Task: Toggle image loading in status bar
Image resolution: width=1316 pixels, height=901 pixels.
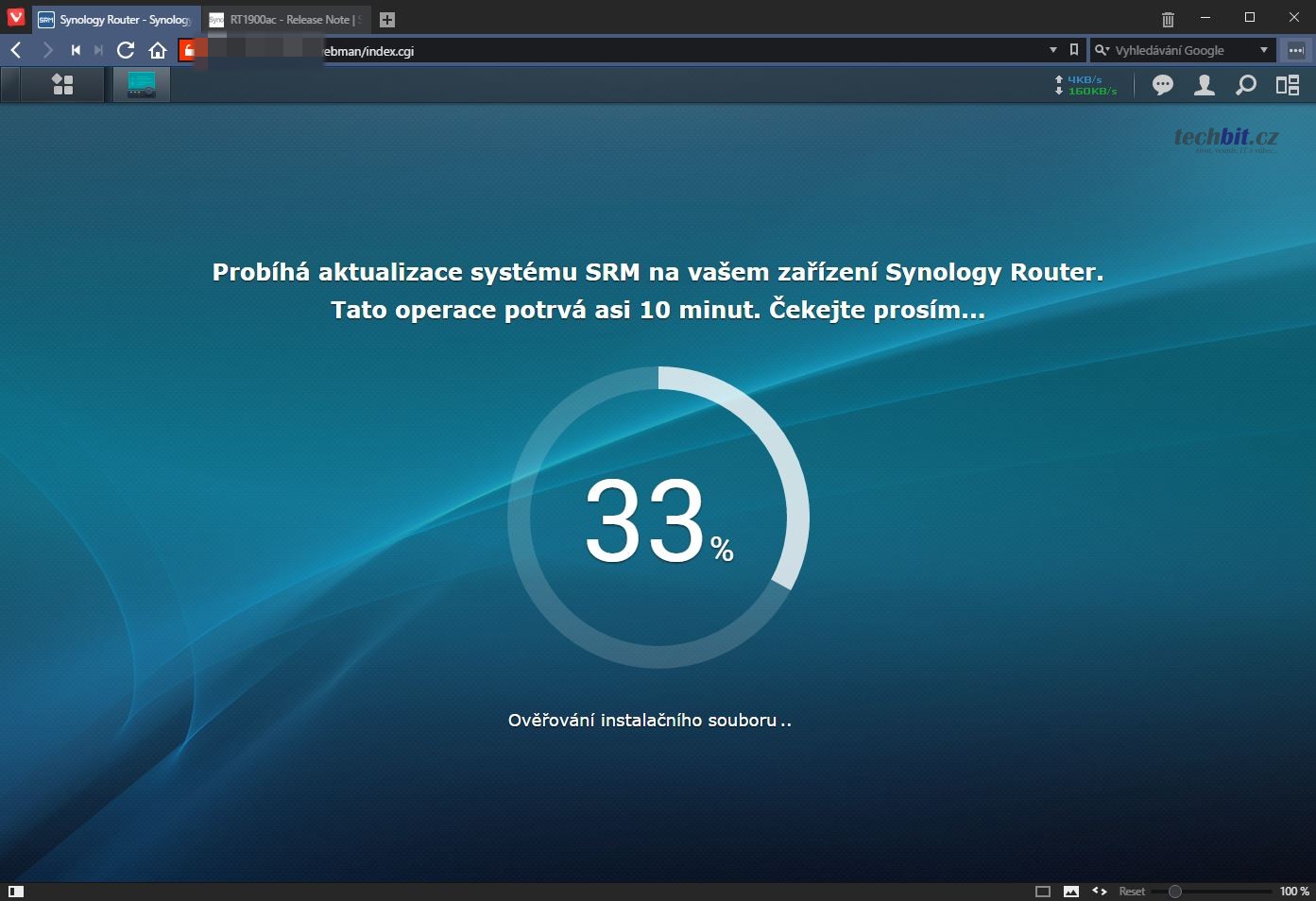Action: pos(1071,891)
